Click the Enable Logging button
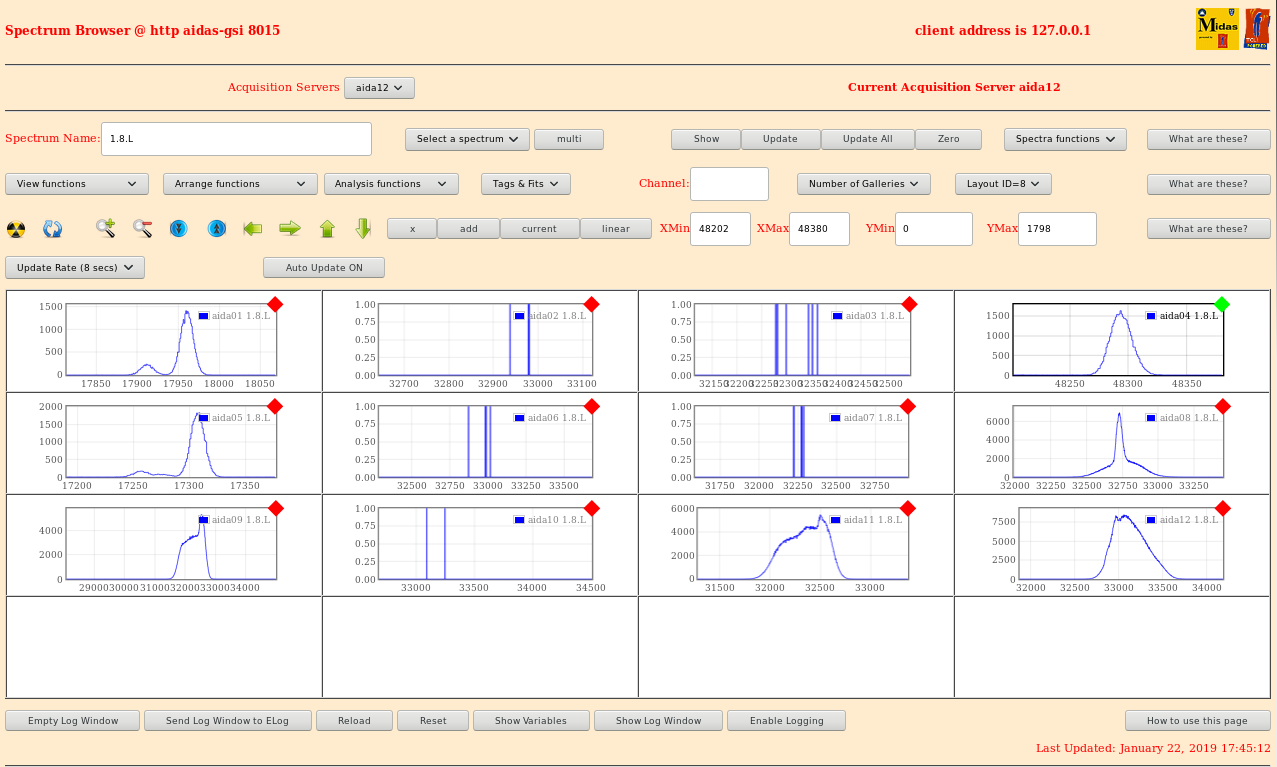 point(786,721)
